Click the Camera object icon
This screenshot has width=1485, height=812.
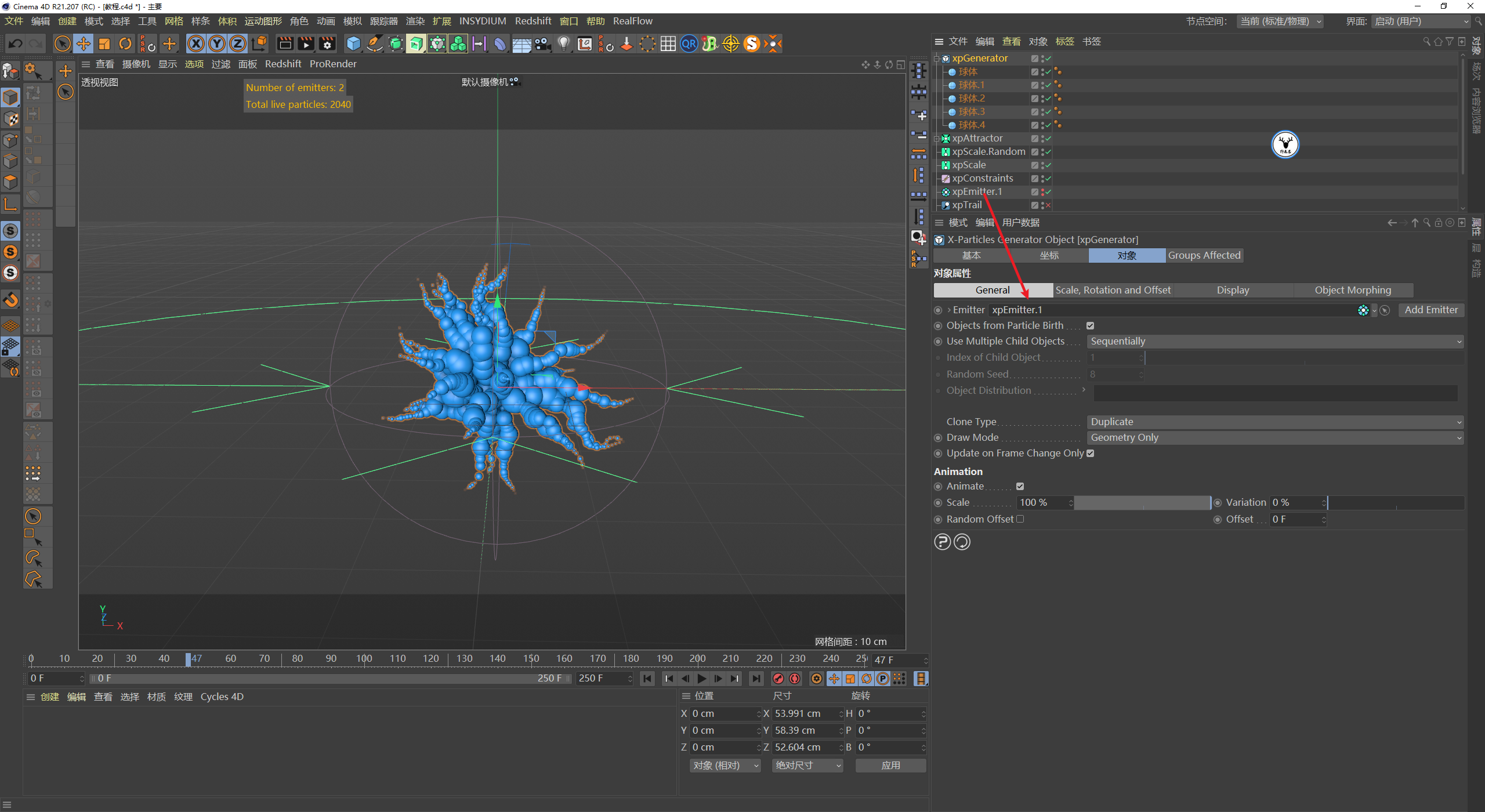coord(543,43)
